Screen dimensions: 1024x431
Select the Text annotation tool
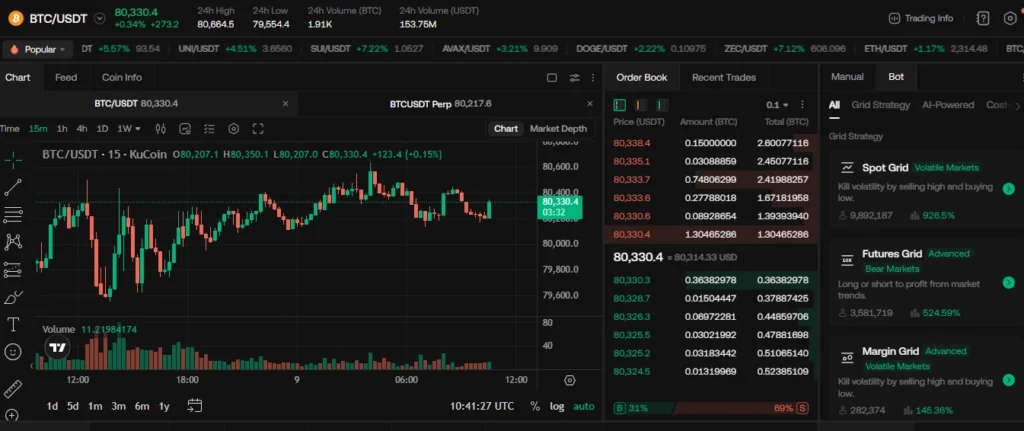coord(12,325)
